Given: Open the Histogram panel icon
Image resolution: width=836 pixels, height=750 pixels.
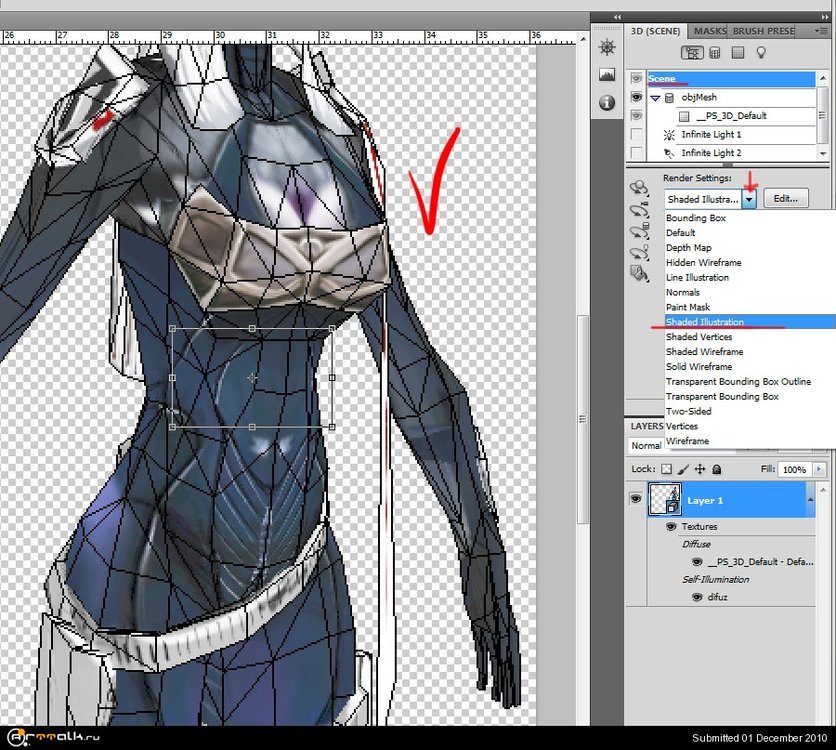Looking at the screenshot, I should coord(607,75).
